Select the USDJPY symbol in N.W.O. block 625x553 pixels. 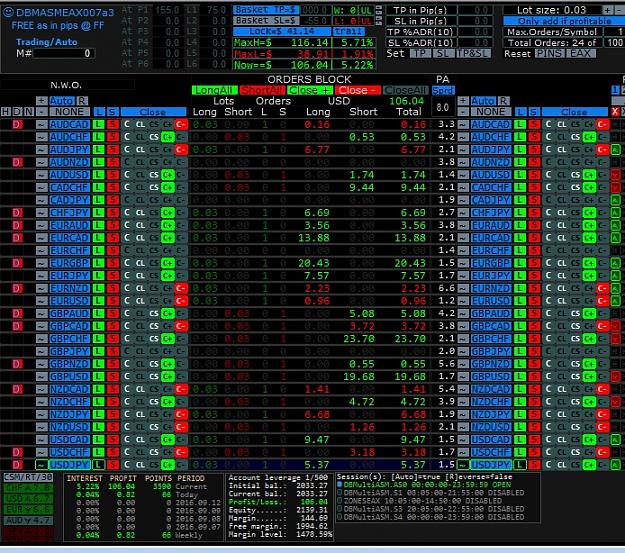pyautogui.click(x=69, y=465)
